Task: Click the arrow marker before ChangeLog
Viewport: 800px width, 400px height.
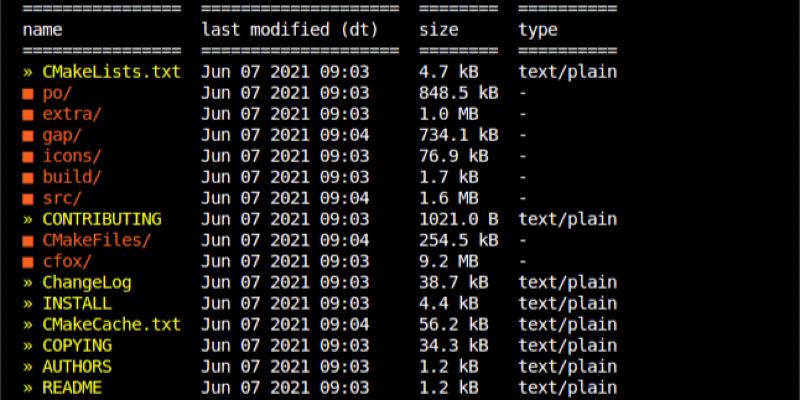Action: point(28,282)
